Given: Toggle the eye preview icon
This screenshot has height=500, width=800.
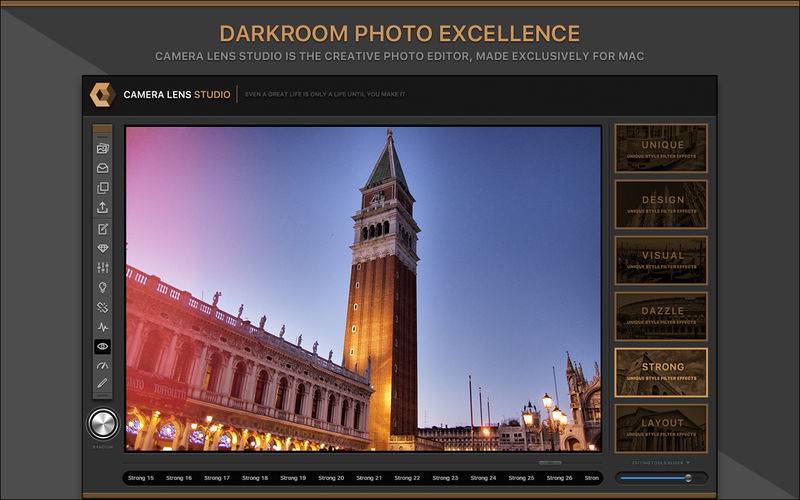Looking at the screenshot, I should coord(103,346).
